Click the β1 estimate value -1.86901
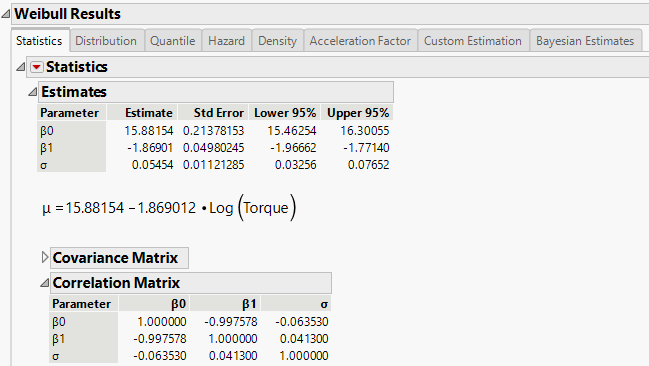This screenshot has width=649, height=366. click(x=150, y=148)
